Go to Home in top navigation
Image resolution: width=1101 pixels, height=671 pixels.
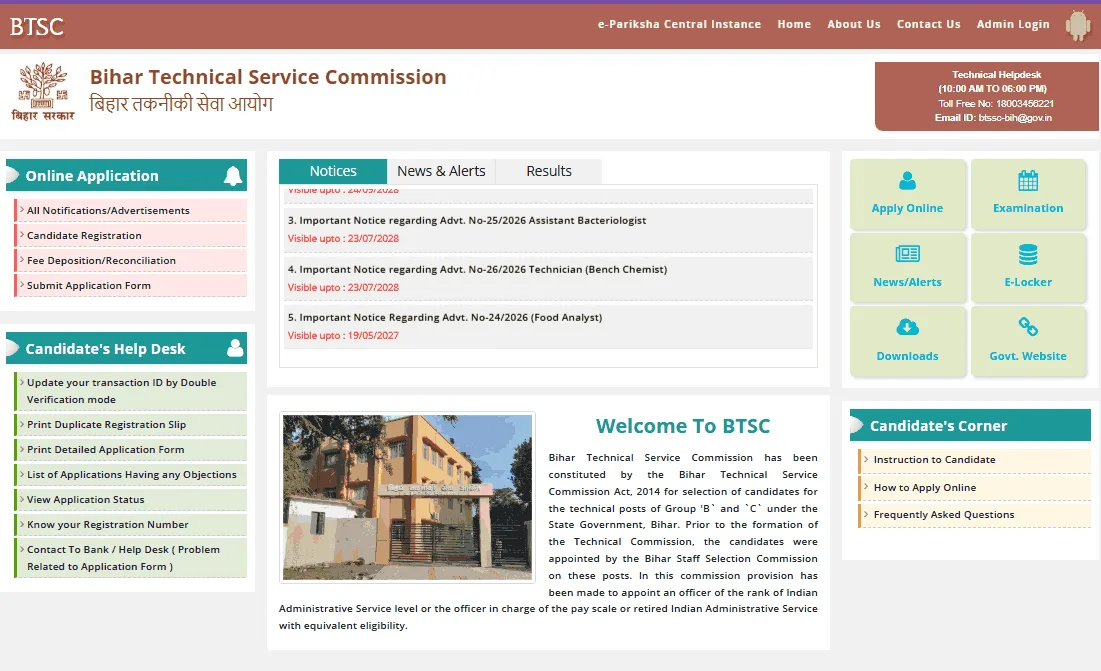pyautogui.click(x=794, y=24)
